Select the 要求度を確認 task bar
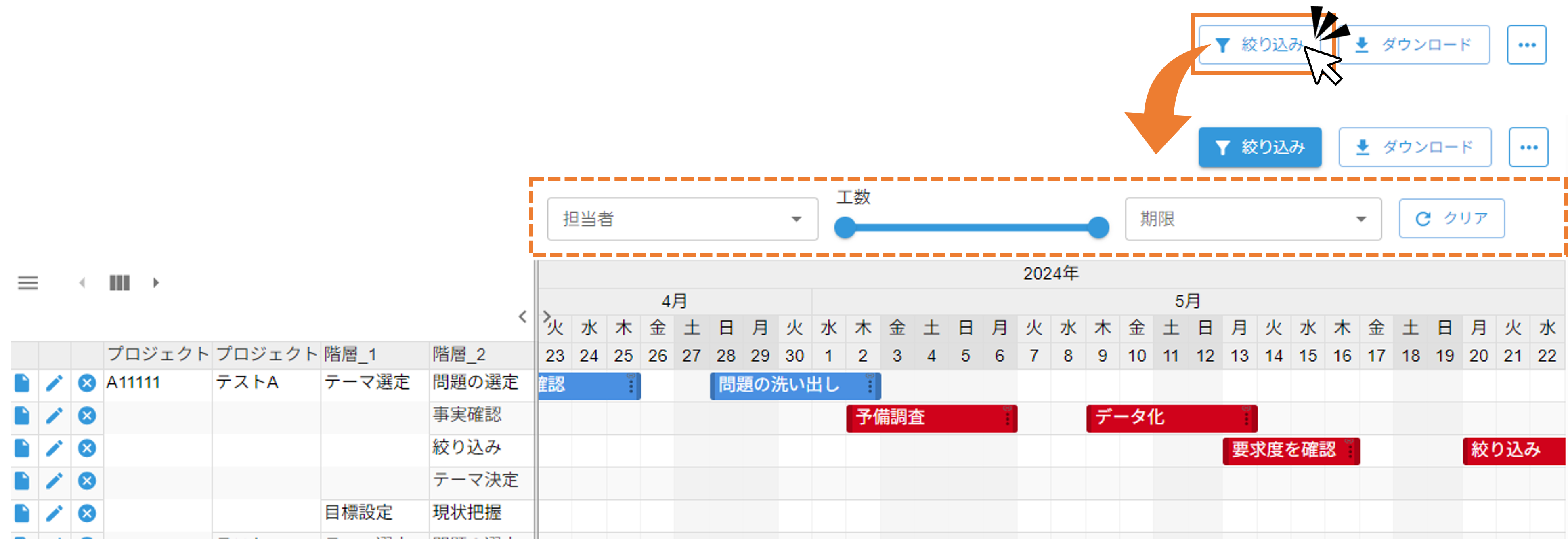This screenshot has width=1568, height=539. click(1291, 451)
